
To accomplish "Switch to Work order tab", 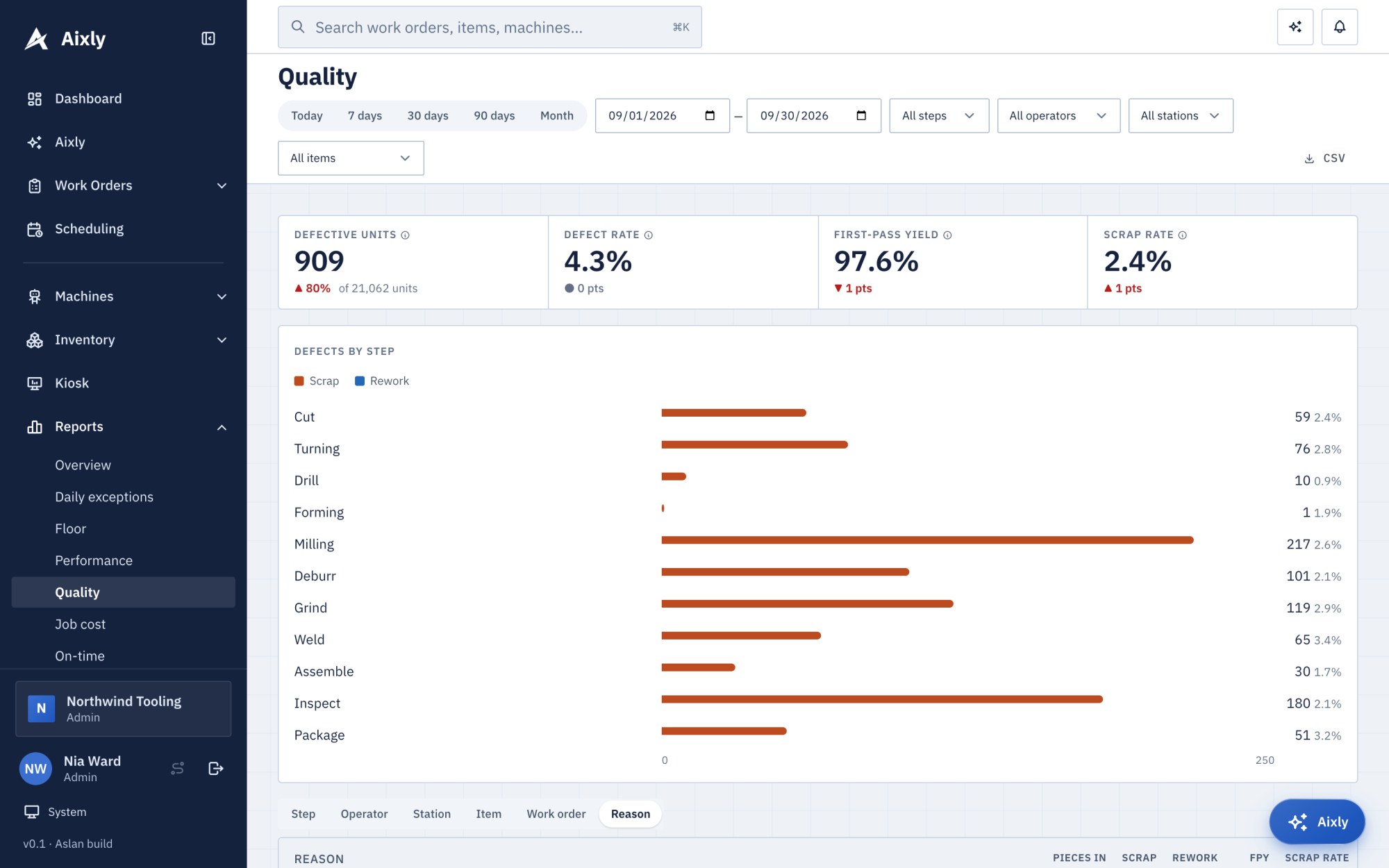I will click(556, 814).
